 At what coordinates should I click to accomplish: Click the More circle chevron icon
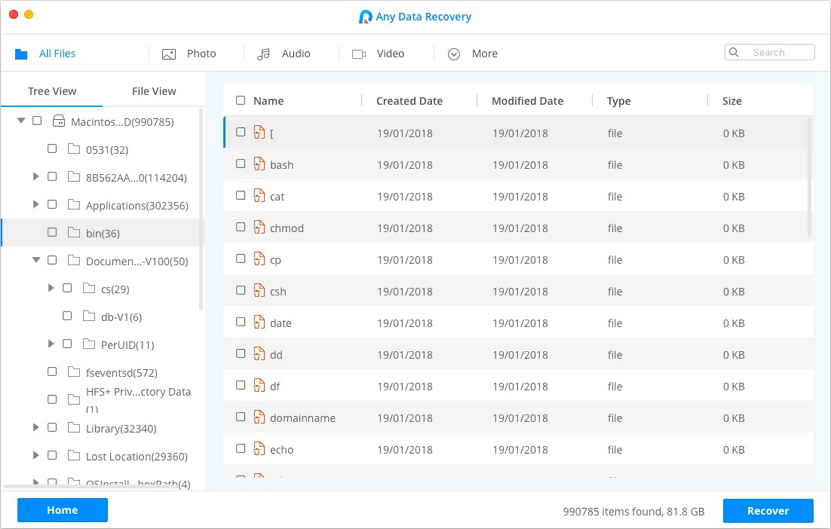point(454,54)
